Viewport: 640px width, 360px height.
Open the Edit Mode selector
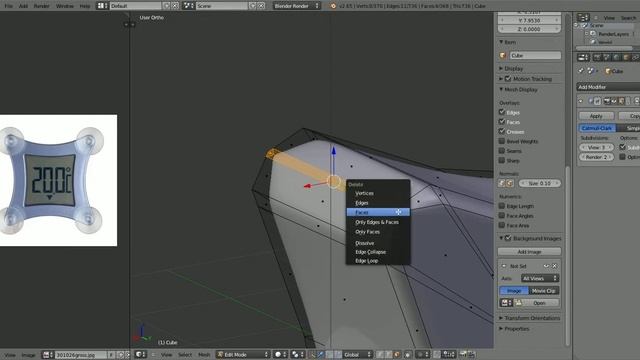tap(243, 354)
